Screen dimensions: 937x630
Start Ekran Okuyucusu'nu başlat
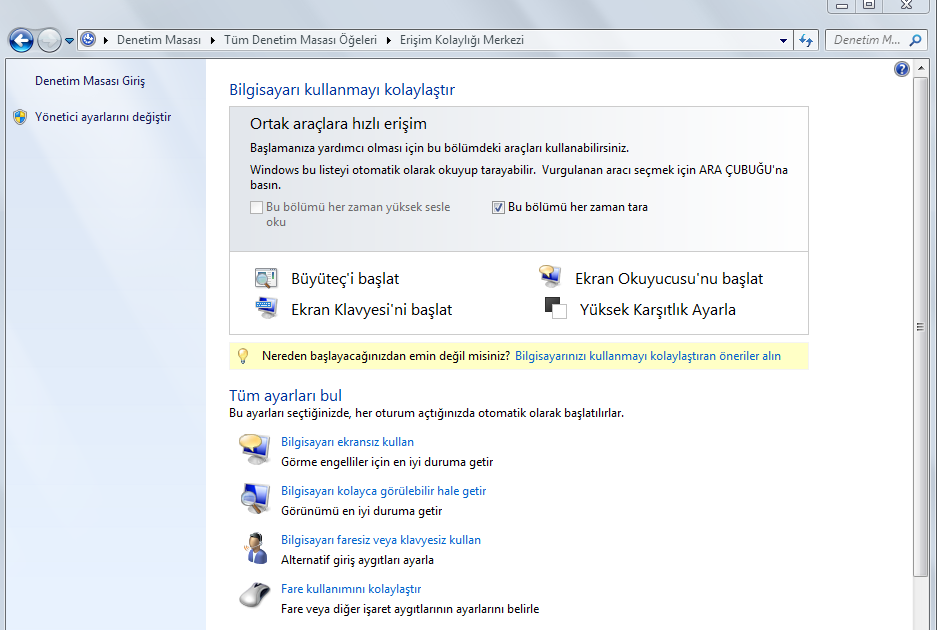pos(669,279)
